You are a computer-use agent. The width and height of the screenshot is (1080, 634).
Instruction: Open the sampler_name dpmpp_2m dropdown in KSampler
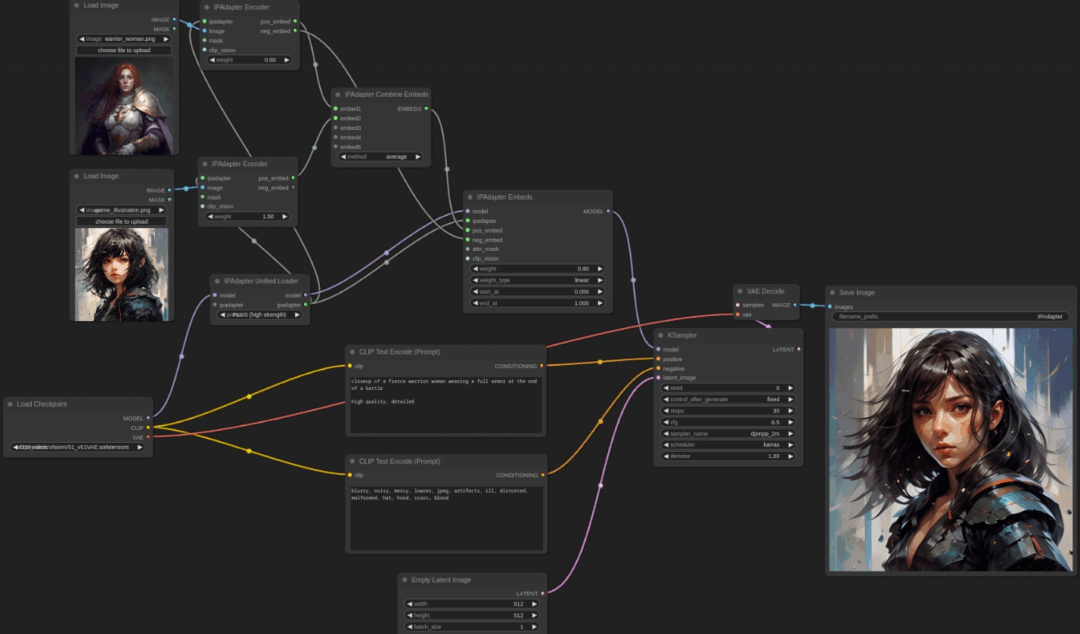[728, 433]
